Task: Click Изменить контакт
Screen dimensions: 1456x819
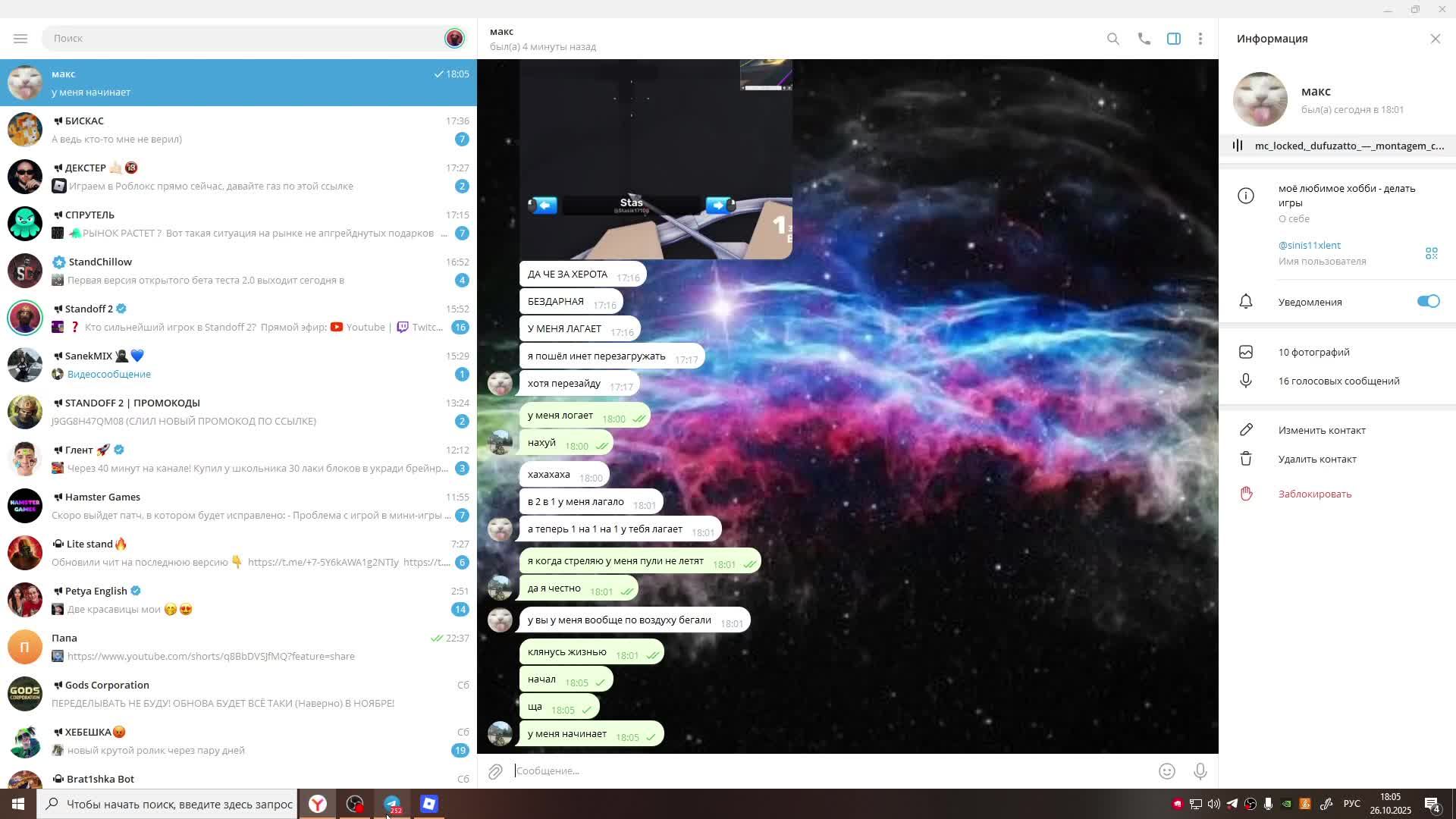Action: coord(1321,430)
